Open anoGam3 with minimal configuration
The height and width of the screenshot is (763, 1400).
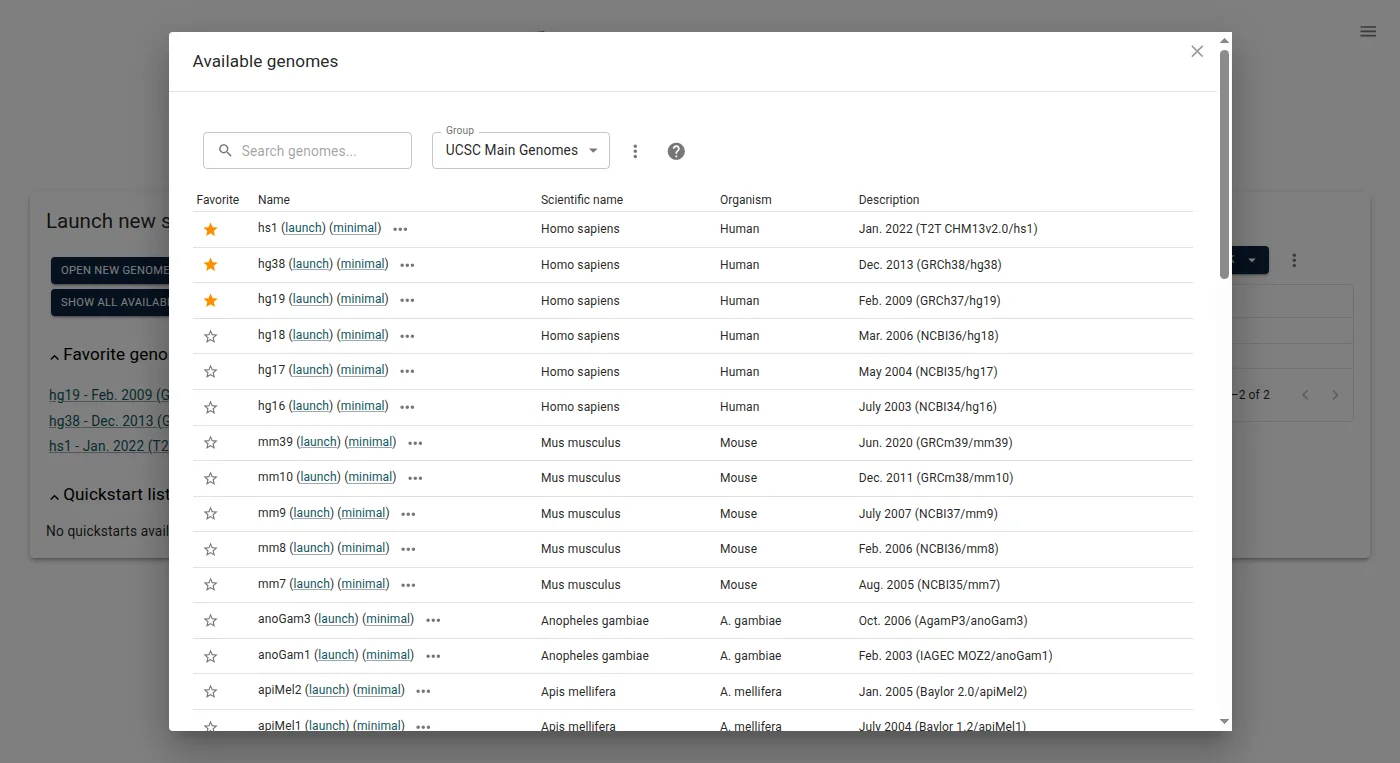[x=388, y=619]
